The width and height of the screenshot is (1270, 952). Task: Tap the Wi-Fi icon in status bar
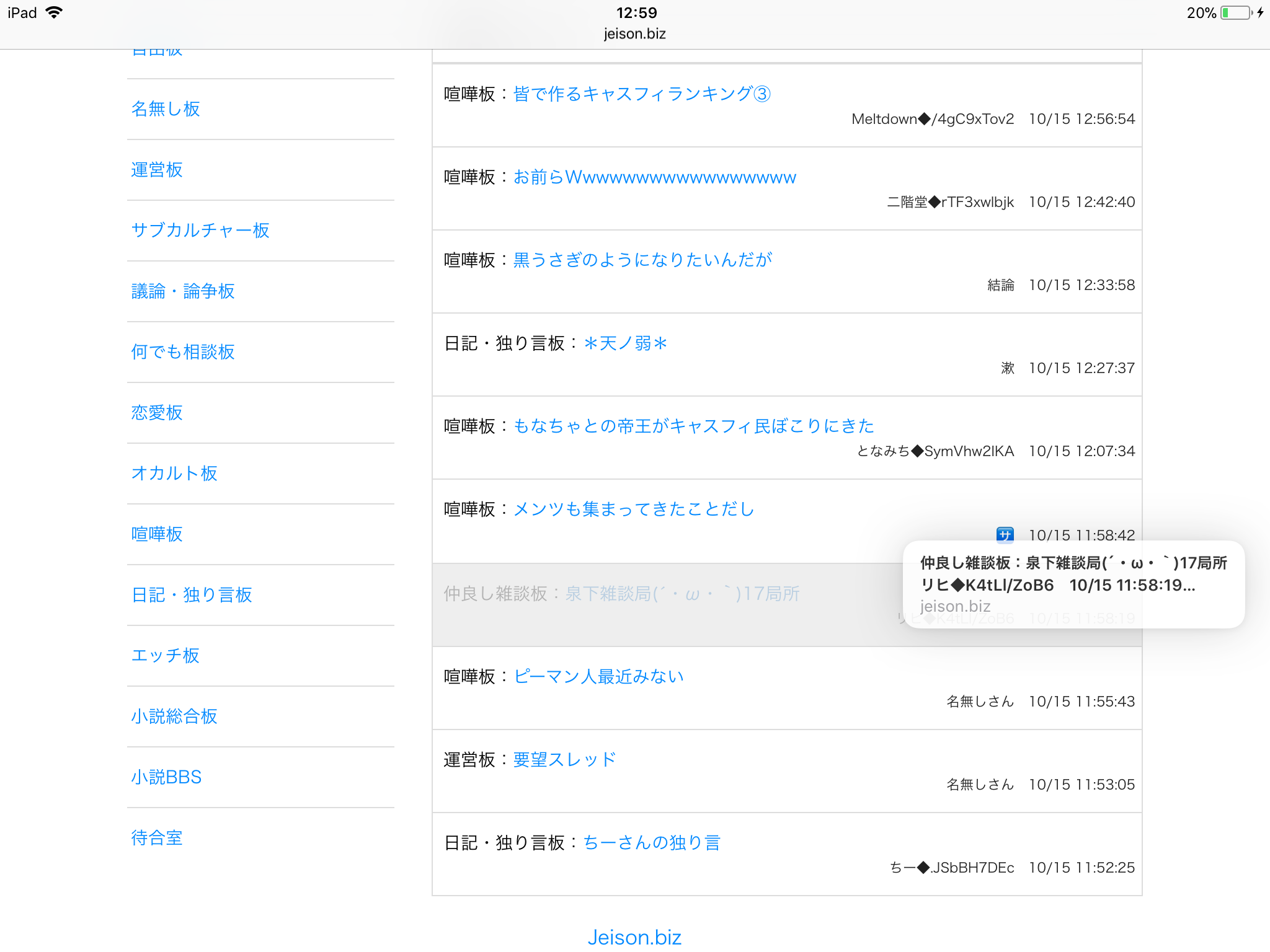[x=55, y=13]
